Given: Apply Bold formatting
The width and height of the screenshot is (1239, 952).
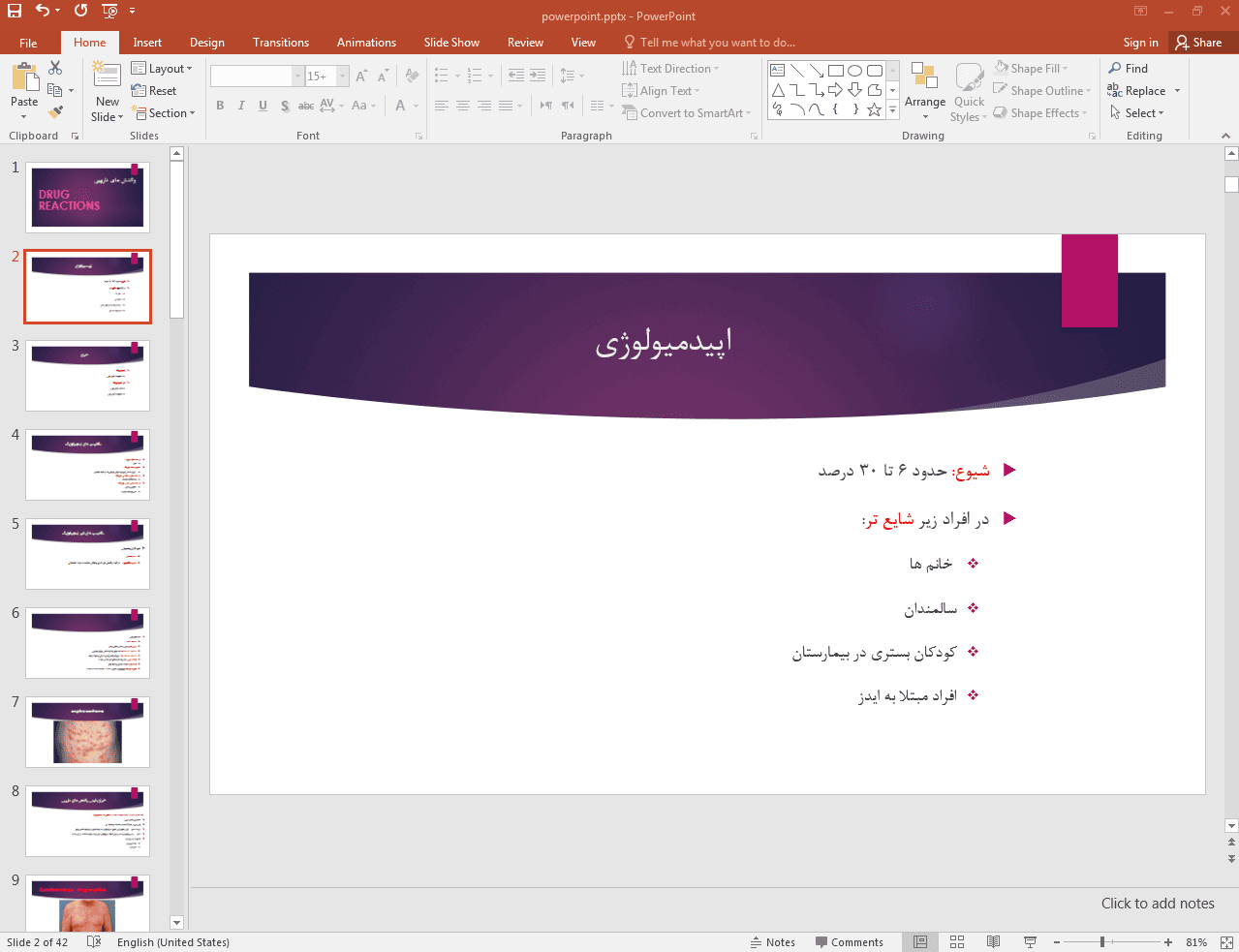Looking at the screenshot, I should [x=220, y=106].
